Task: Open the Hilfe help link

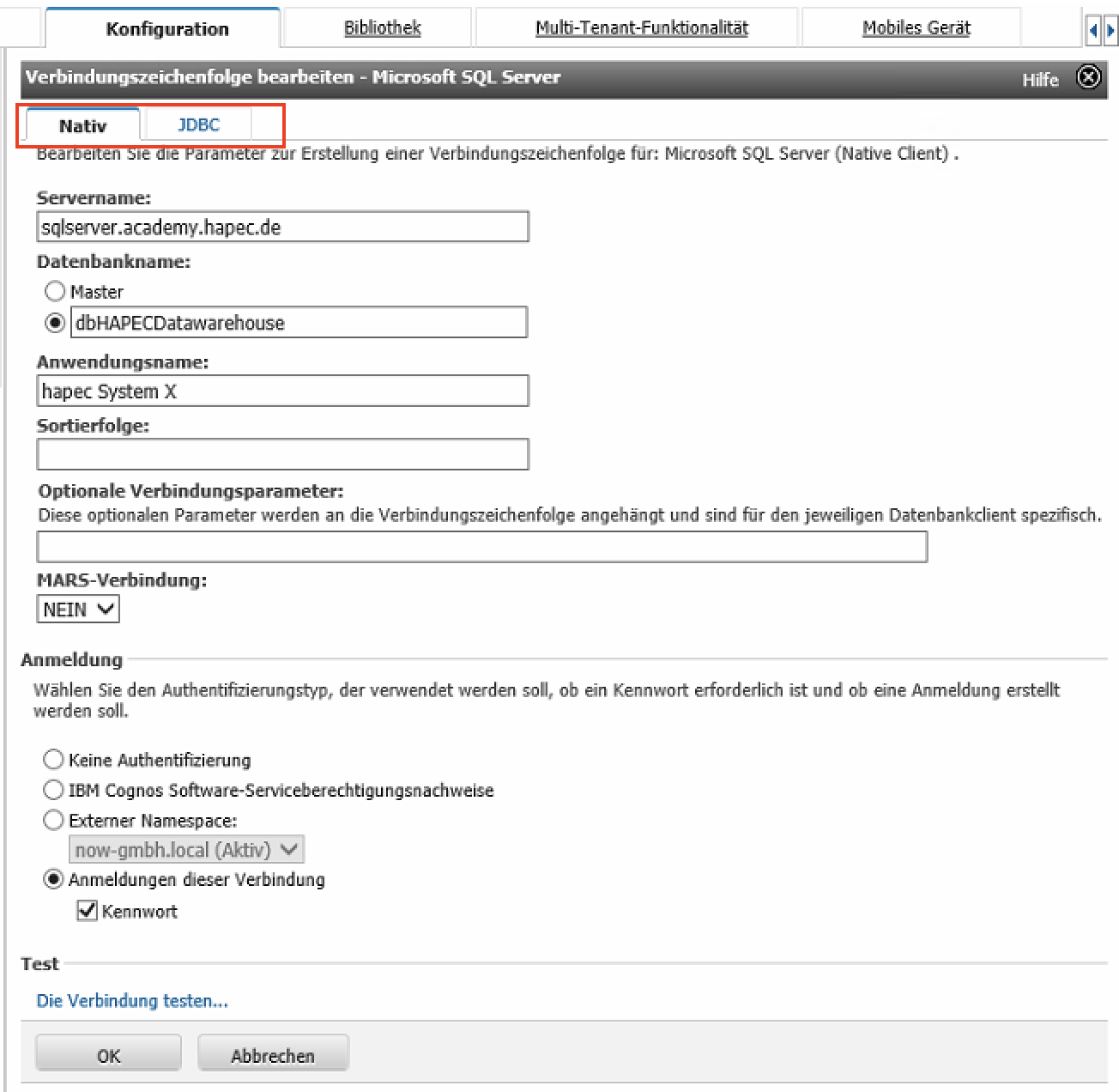Action: point(1040,80)
